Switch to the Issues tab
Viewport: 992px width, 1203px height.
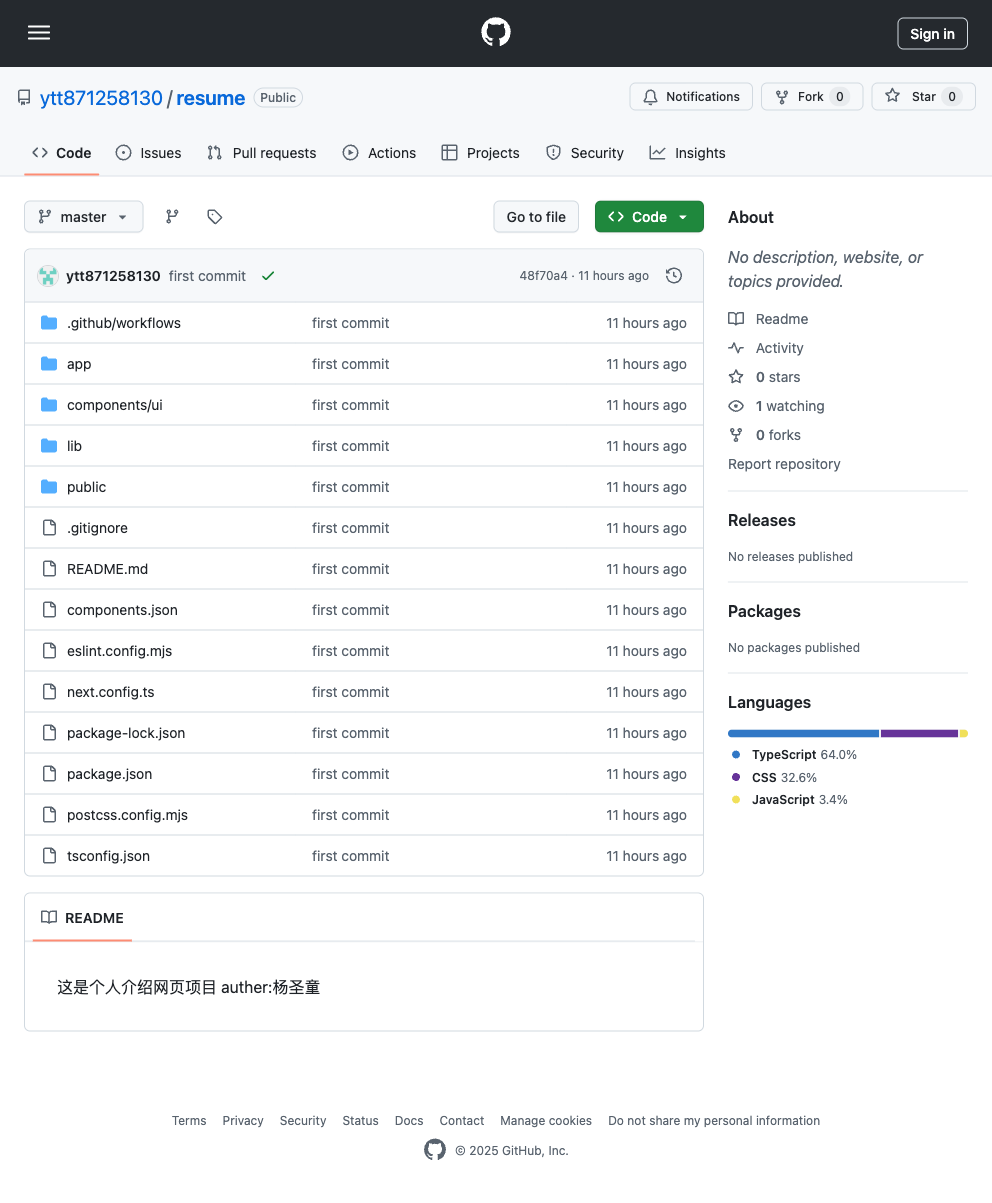(x=149, y=153)
